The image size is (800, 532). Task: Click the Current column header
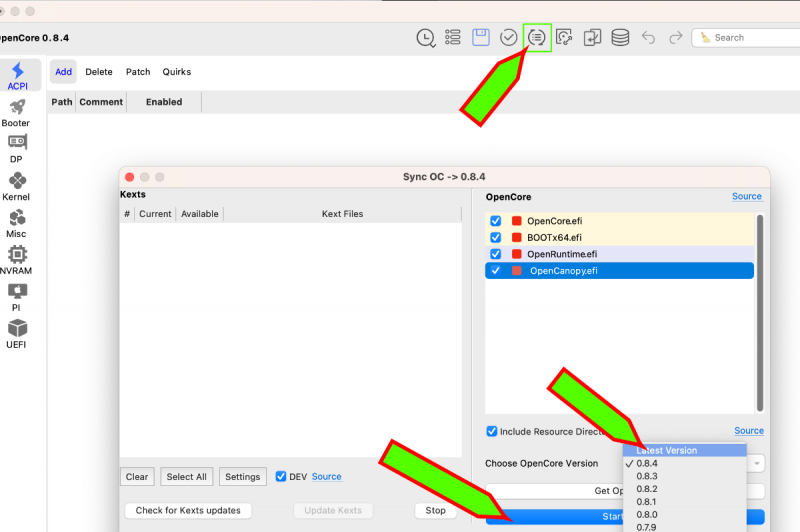(x=155, y=214)
